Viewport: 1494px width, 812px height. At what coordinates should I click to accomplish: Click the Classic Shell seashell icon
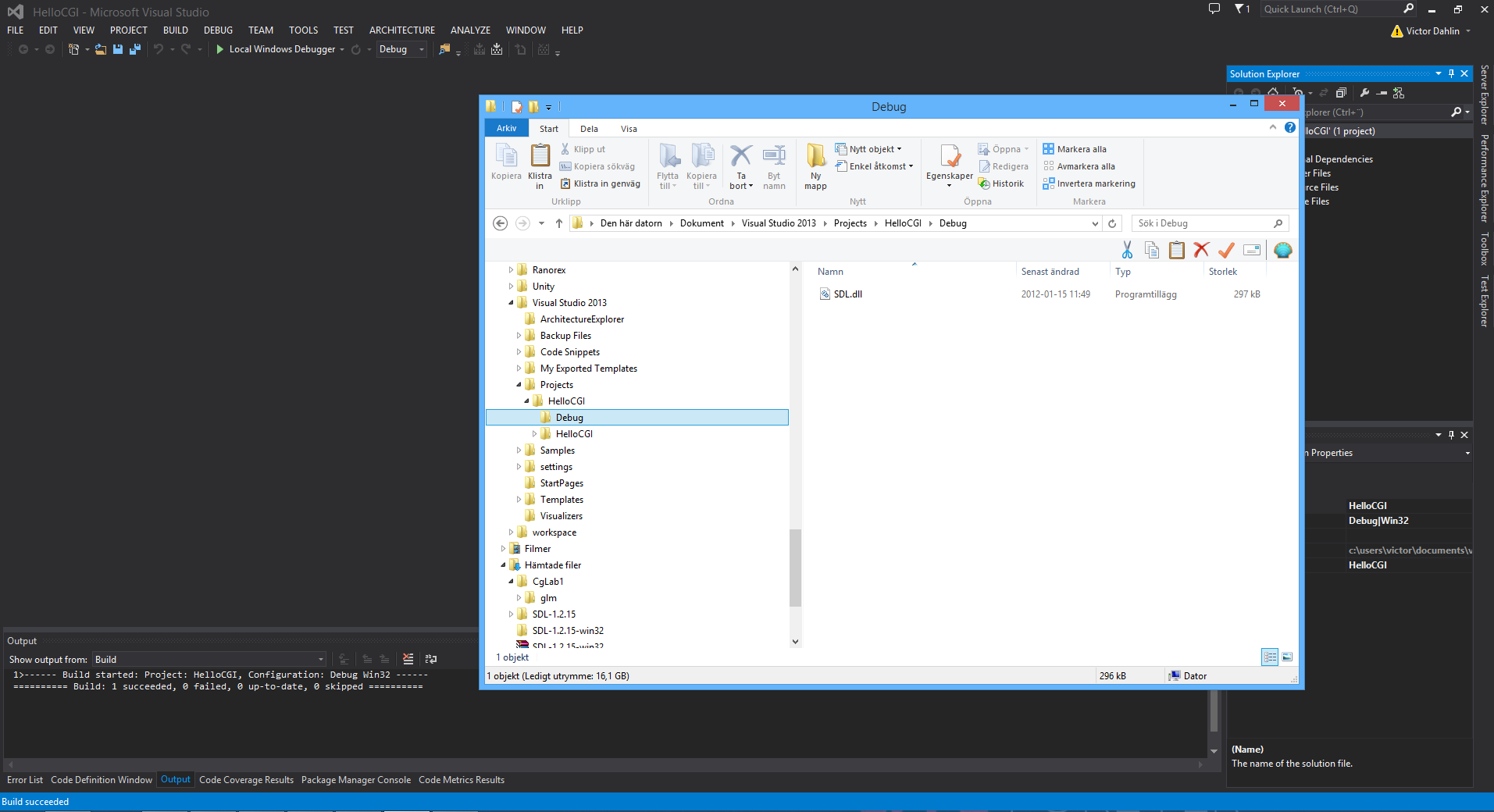[x=1282, y=250]
